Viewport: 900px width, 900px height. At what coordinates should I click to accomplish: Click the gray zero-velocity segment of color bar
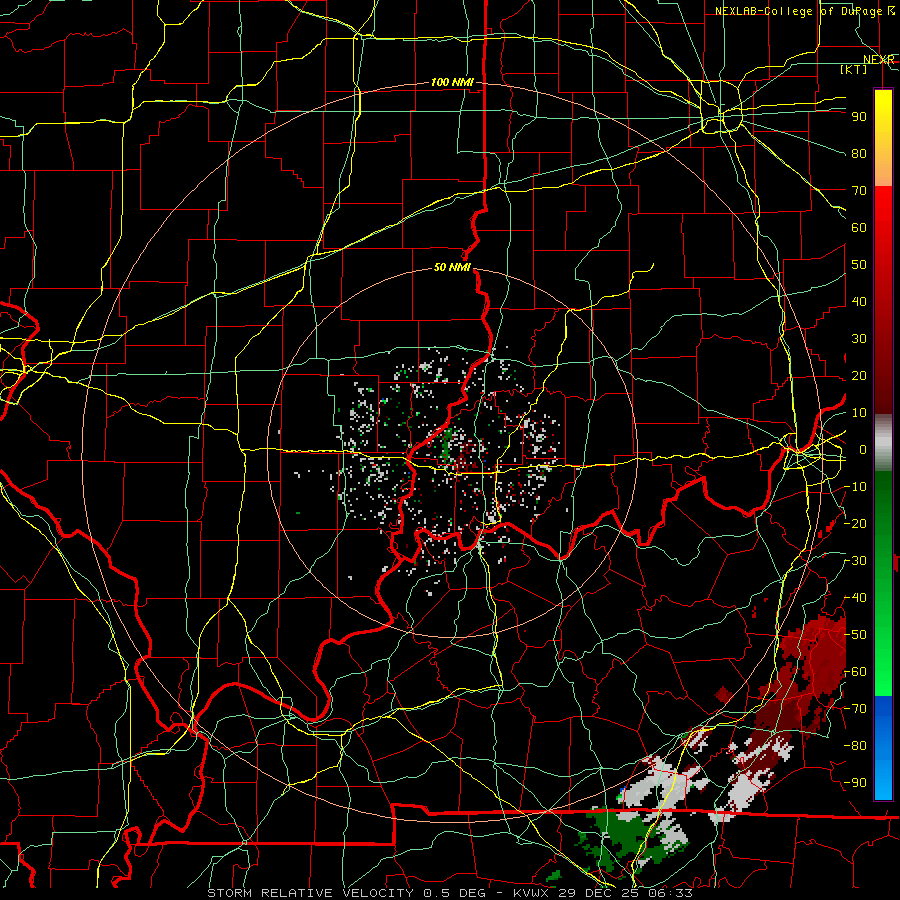click(x=883, y=442)
